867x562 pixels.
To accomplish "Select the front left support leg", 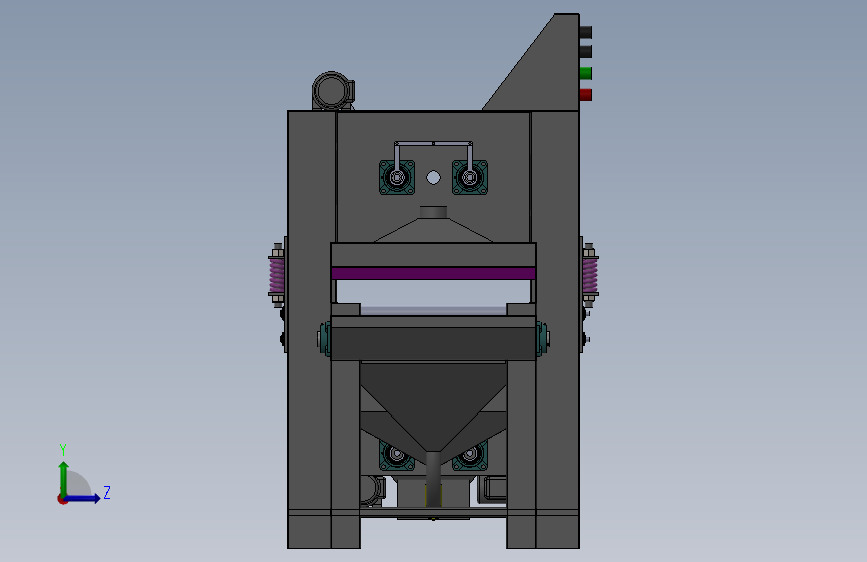I will click(x=346, y=454).
